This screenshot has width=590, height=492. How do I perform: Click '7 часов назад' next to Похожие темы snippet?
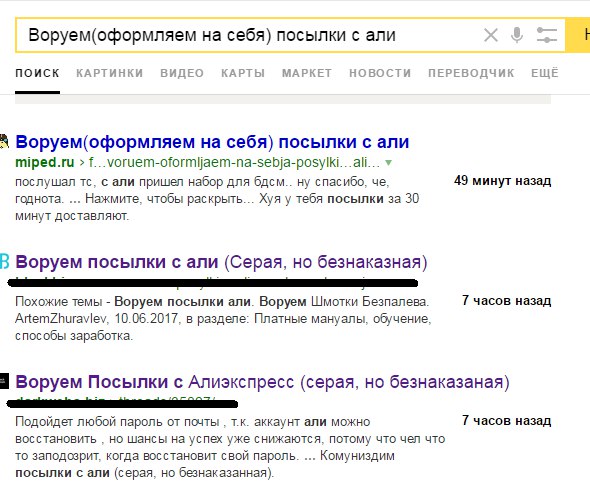click(x=506, y=301)
